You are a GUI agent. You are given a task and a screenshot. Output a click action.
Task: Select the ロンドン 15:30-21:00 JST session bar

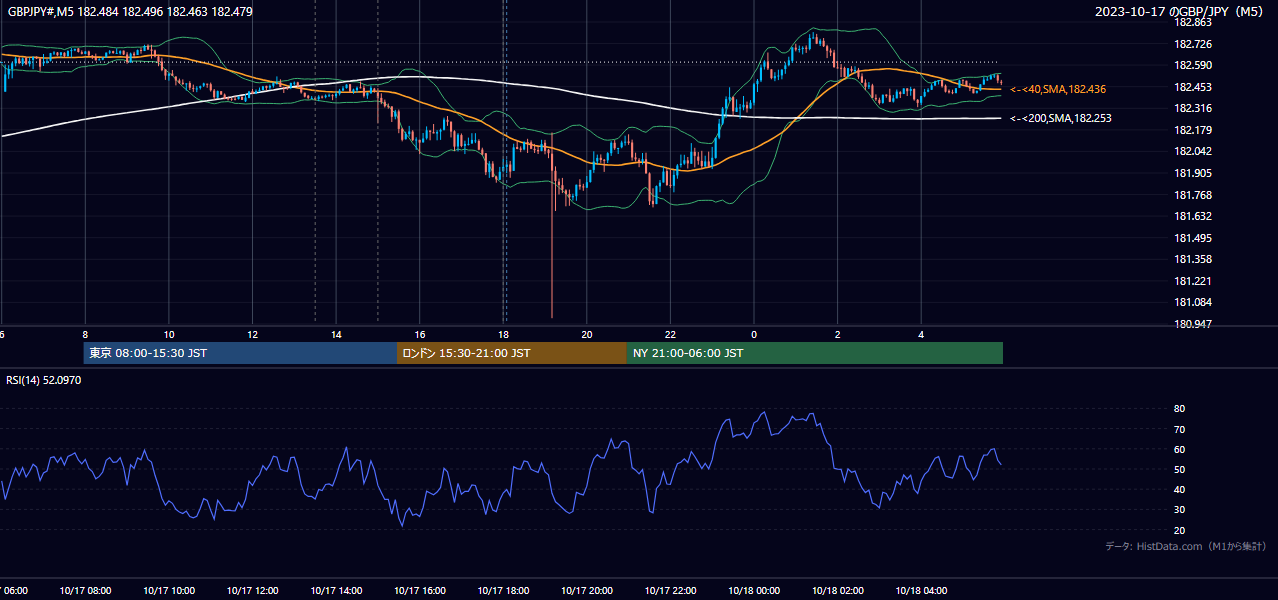(512, 353)
